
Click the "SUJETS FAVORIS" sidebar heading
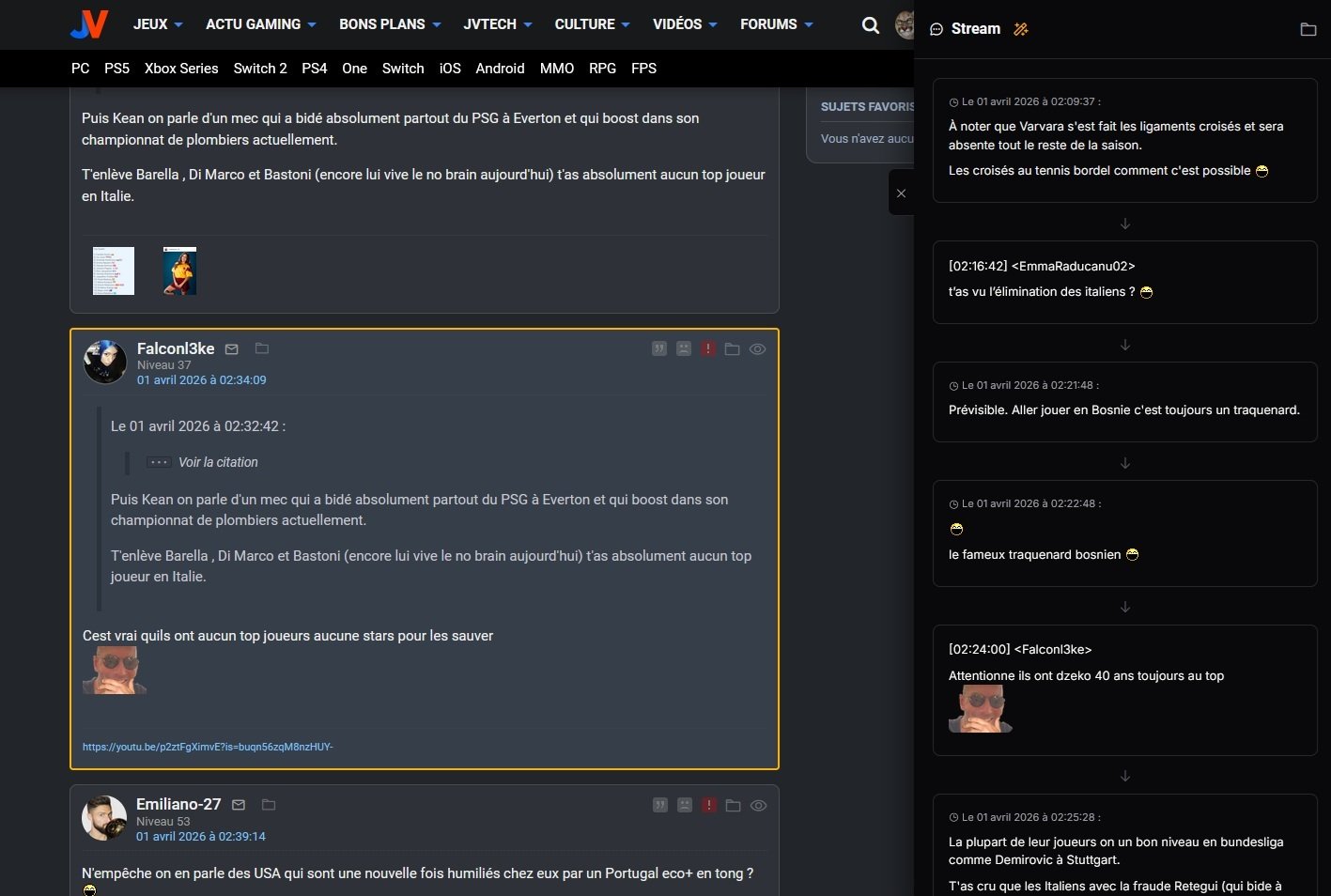click(867, 107)
